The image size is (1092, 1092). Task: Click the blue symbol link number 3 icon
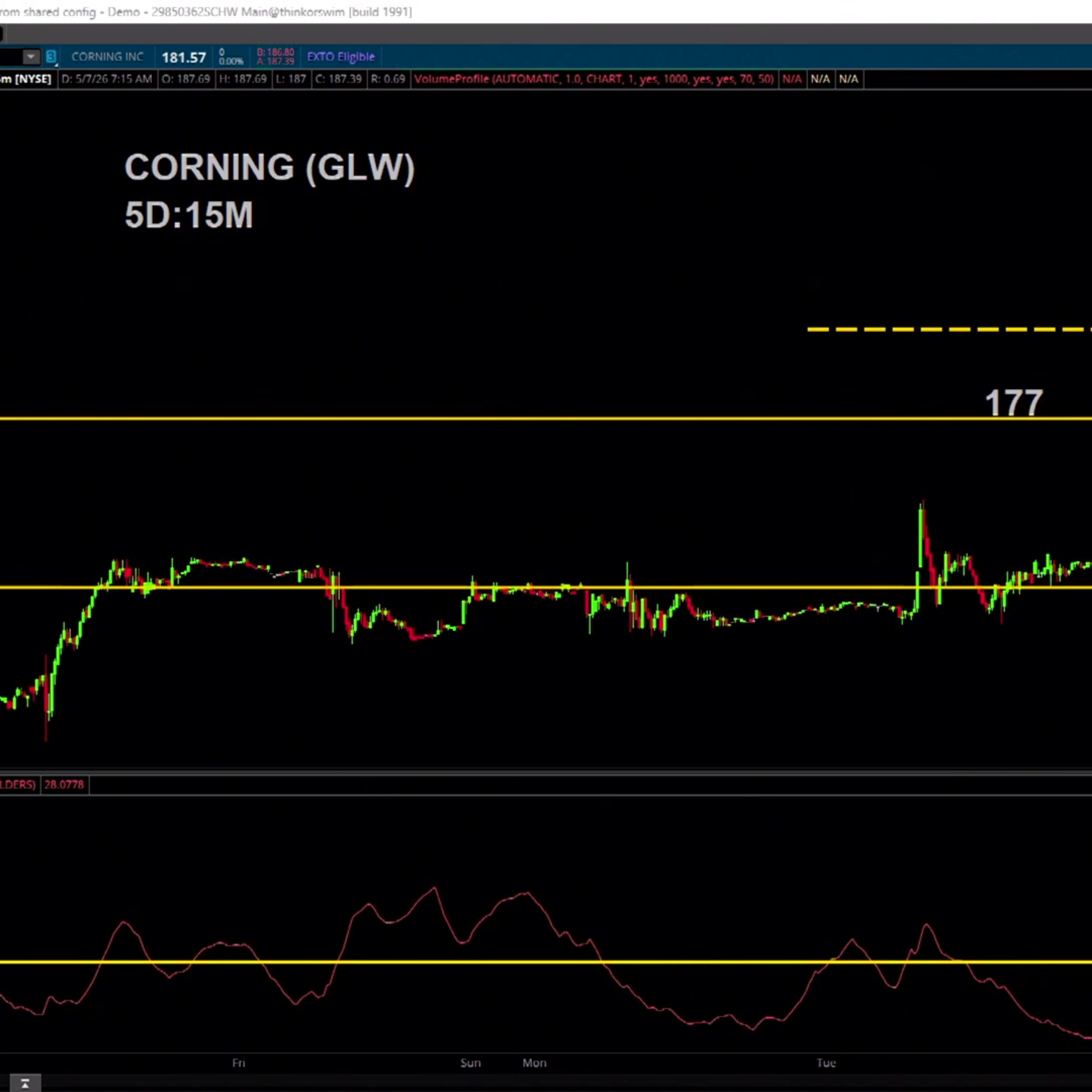(x=51, y=56)
